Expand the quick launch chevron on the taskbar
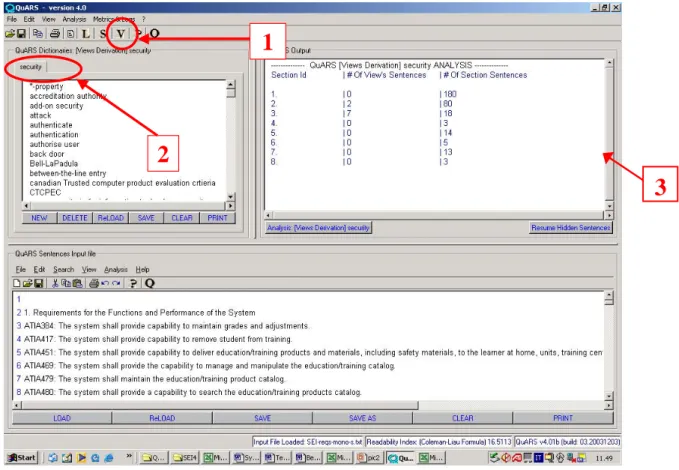The width and height of the screenshot is (679, 470). coord(129,456)
